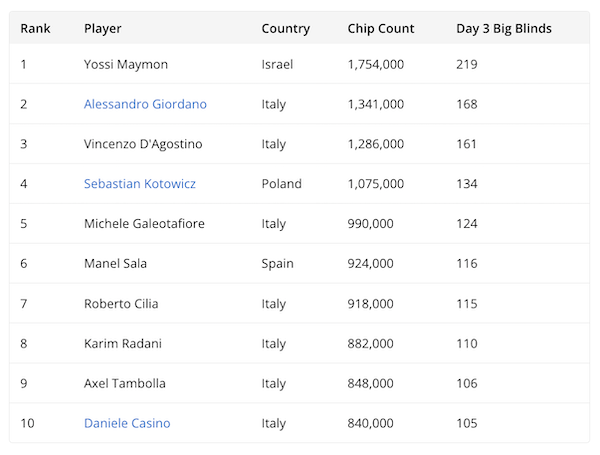Image resolution: width=600 pixels, height=455 pixels.
Task: Click the Chip Count column header
Action: 381,29
